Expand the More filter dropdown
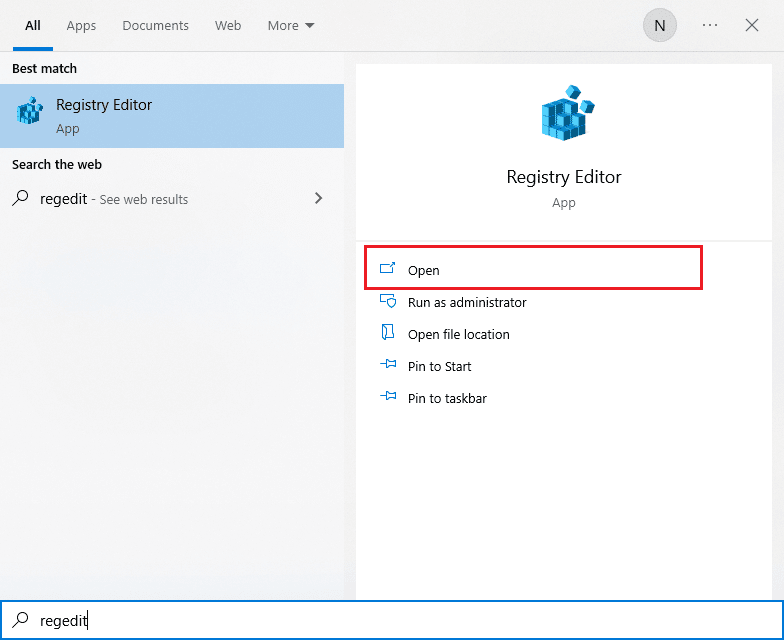The image size is (784, 640). pyautogui.click(x=291, y=26)
